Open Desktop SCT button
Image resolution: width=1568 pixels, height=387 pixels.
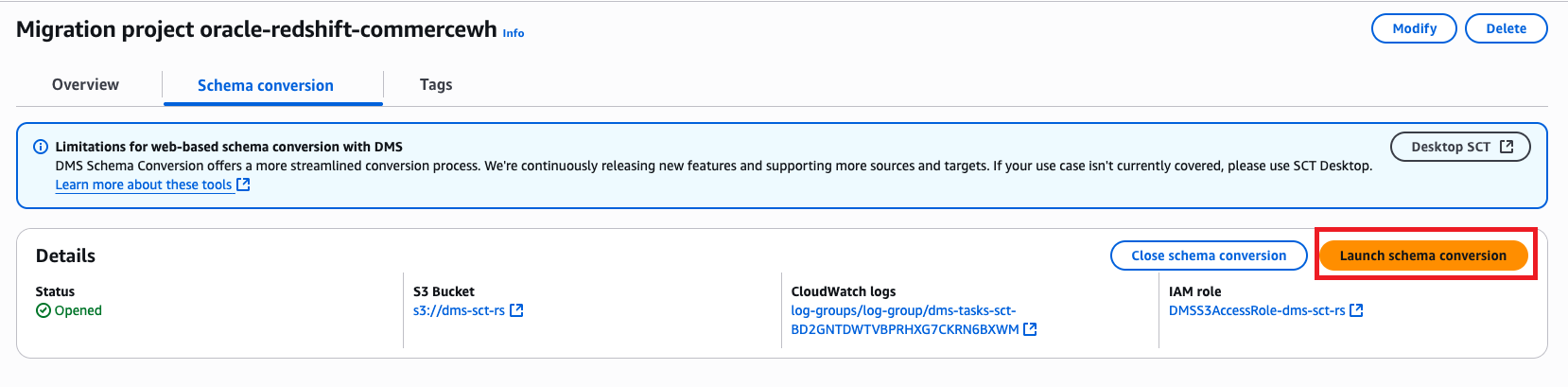(1450, 147)
